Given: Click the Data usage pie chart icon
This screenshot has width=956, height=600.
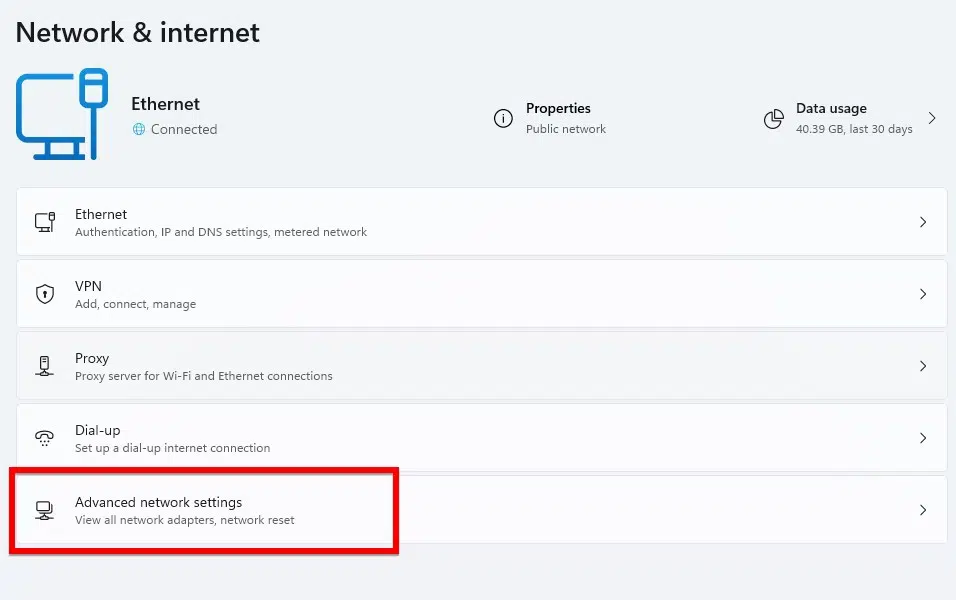Looking at the screenshot, I should tap(774, 118).
